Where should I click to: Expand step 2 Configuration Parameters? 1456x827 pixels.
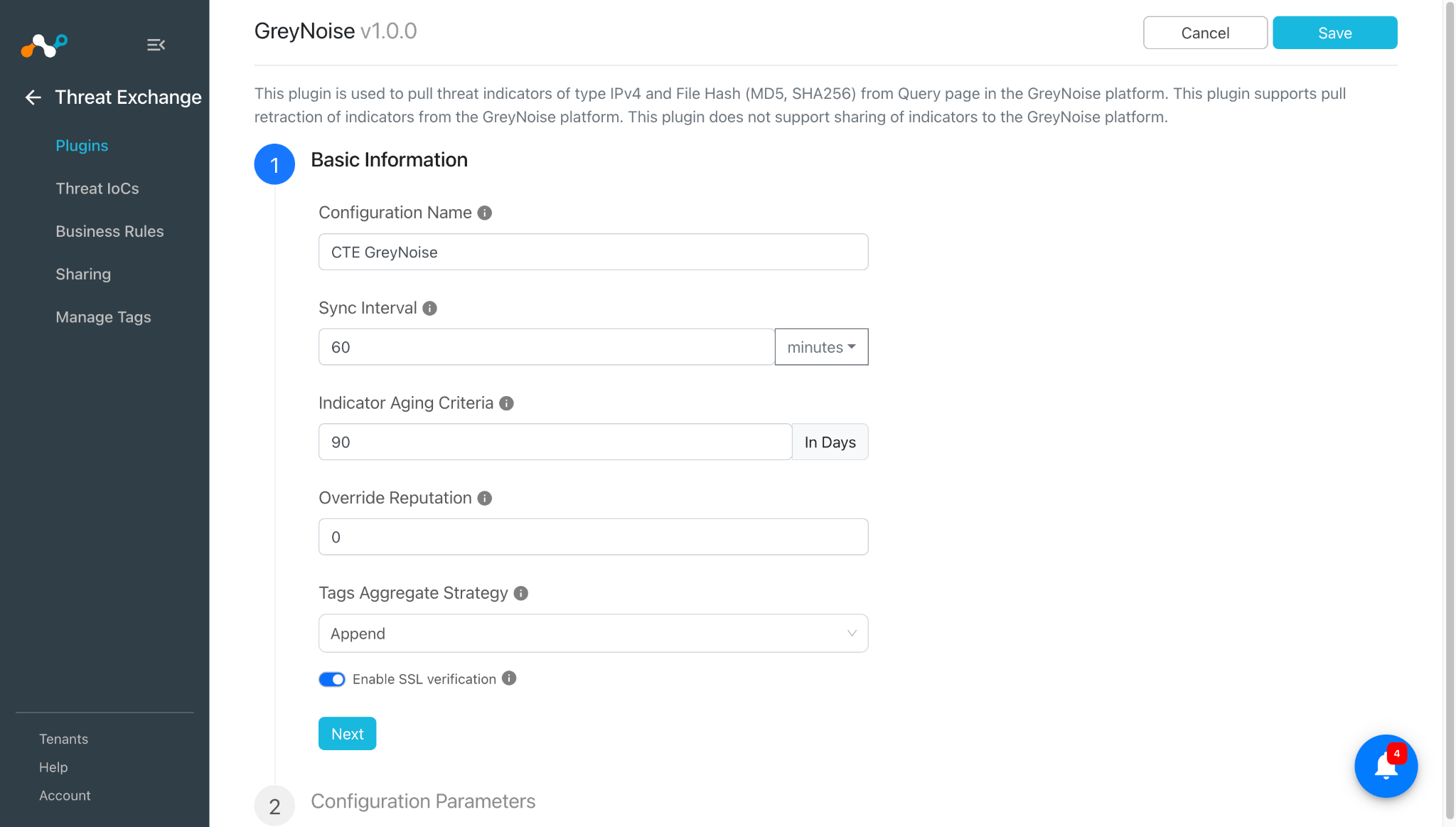click(423, 801)
